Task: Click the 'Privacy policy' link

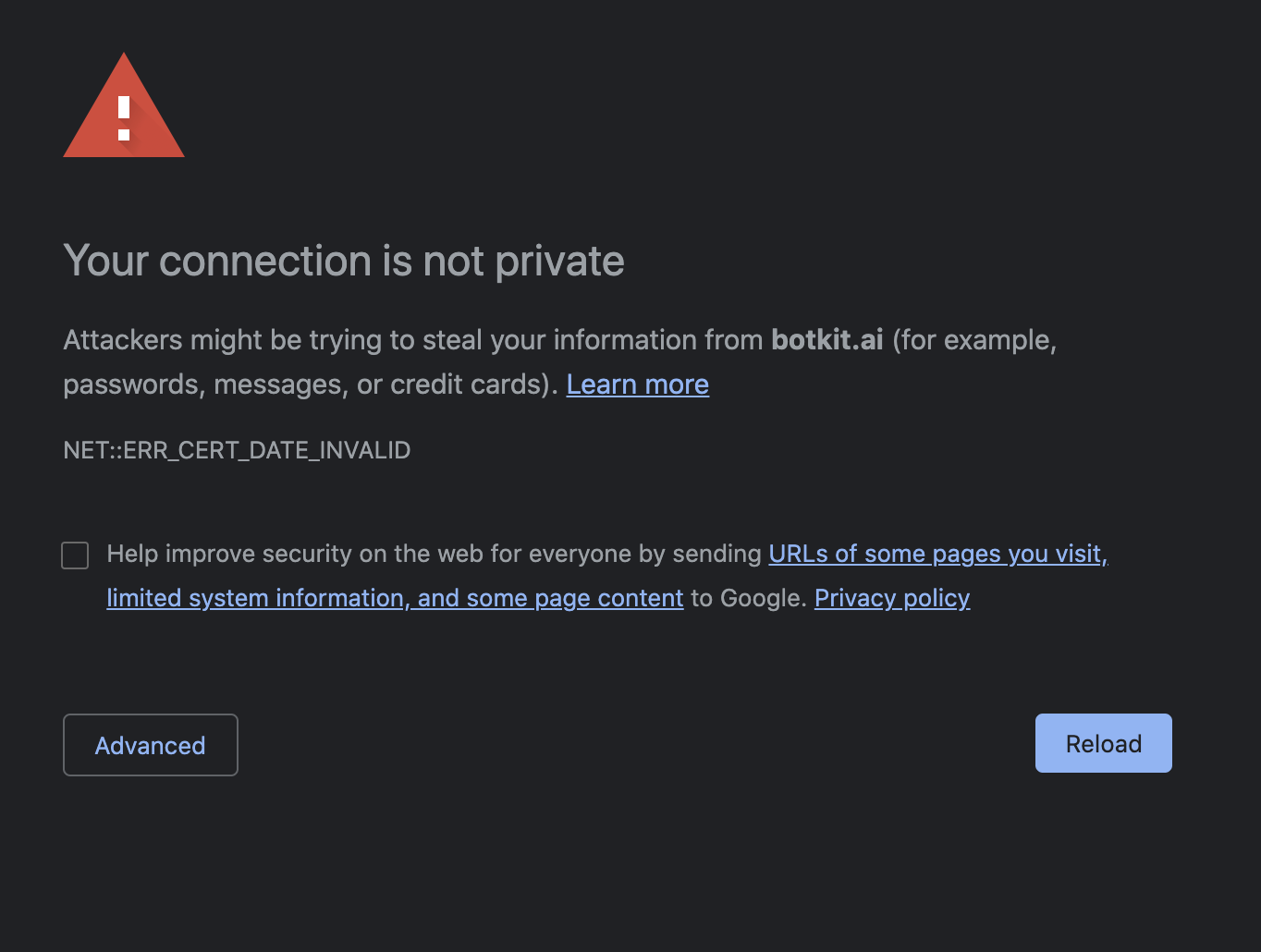Action: [x=891, y=598]
